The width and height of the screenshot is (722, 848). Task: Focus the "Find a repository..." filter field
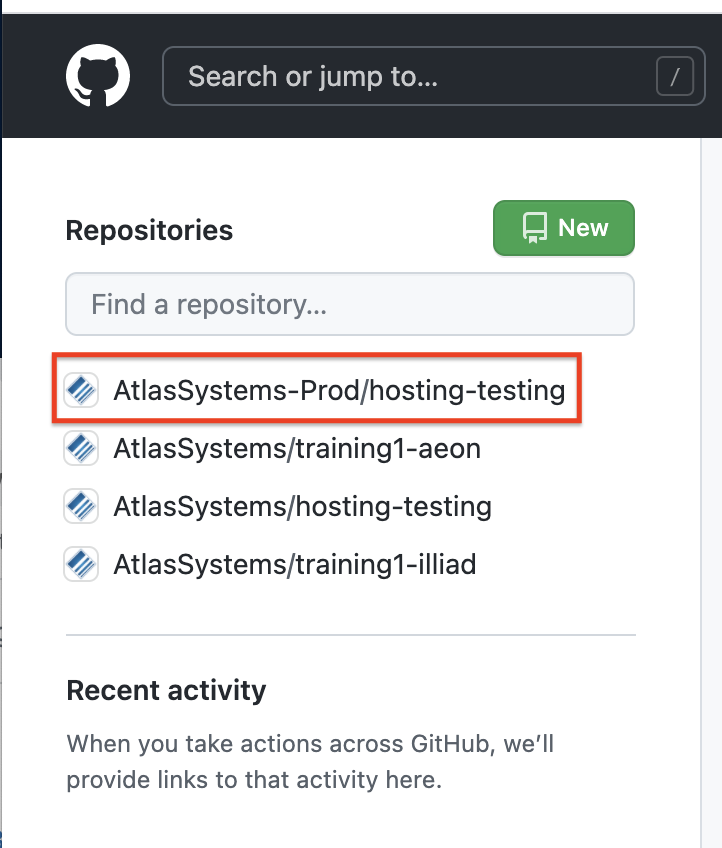(350, 304)
